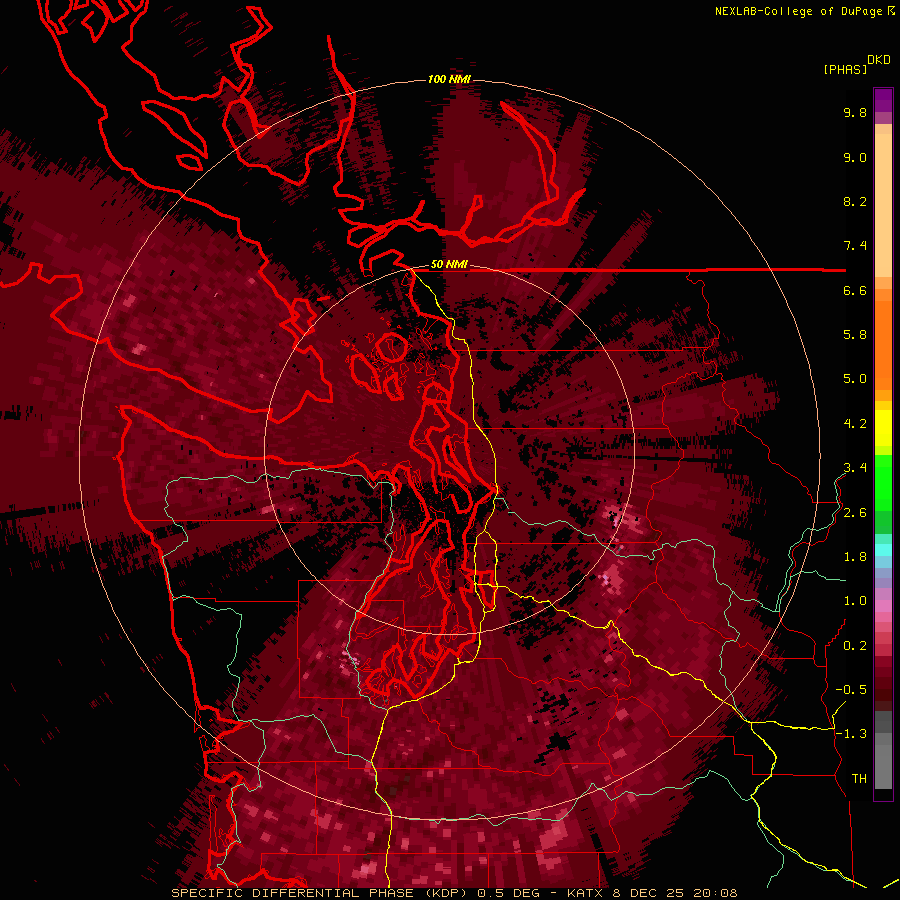
Task: Click the 4.2 value on color scale
Action: 854,424
